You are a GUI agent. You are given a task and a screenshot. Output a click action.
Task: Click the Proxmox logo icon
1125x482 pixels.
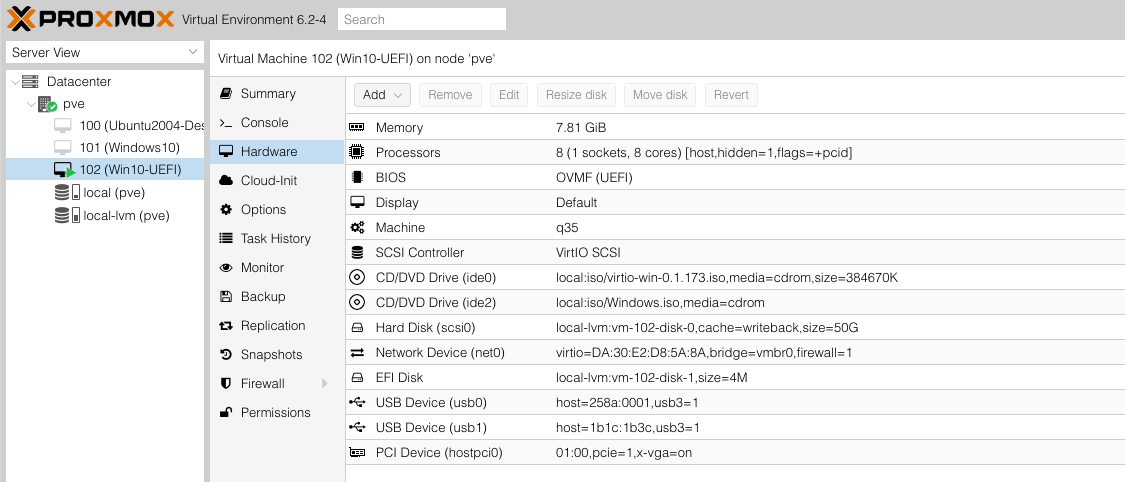pyautogui.click(x=20, y=18)
